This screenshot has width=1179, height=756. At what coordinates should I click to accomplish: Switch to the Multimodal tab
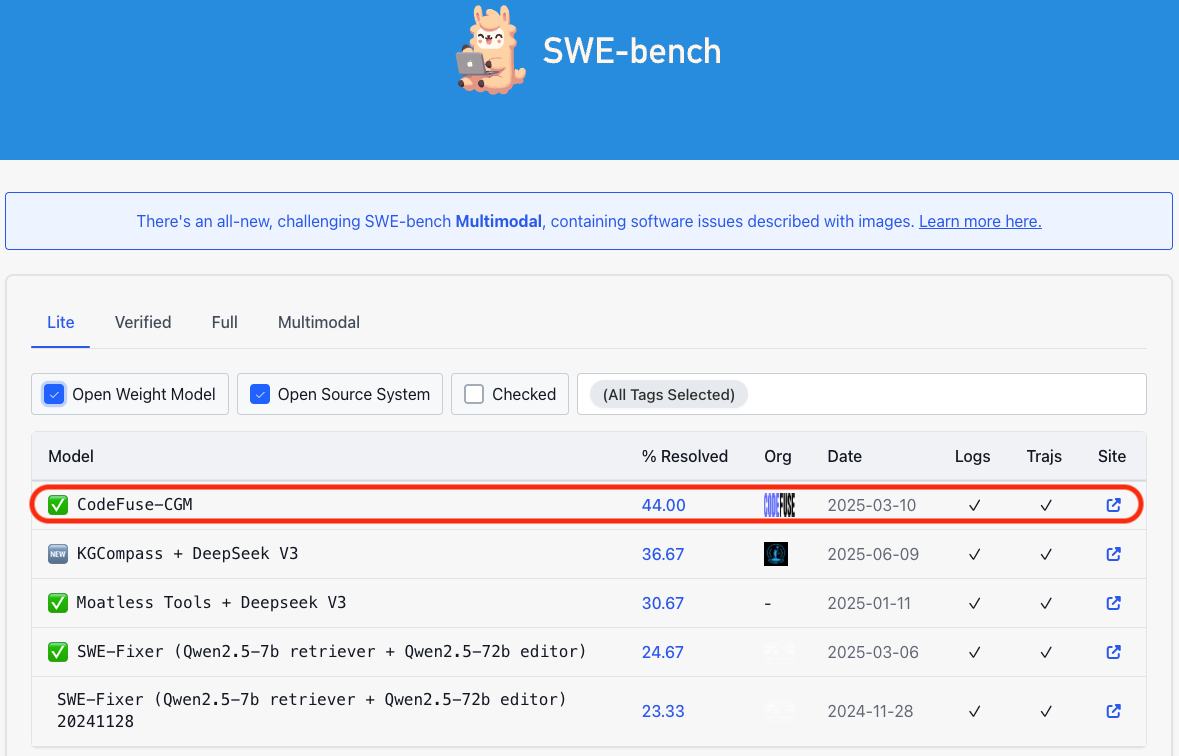point(319,322)
